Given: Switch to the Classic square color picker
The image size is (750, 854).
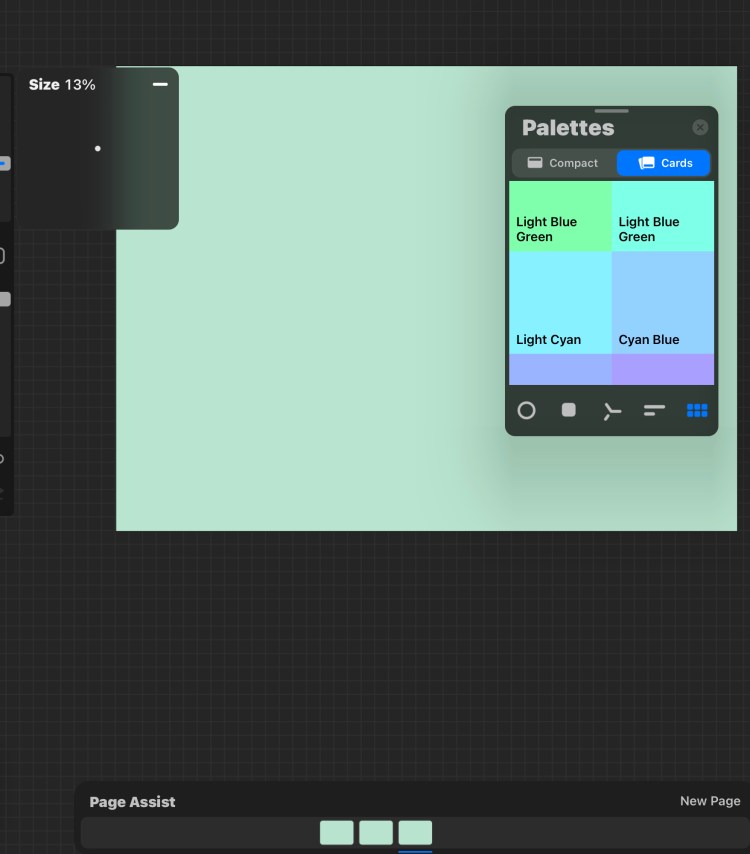Looking at the screenshot, I should [569, 410].
